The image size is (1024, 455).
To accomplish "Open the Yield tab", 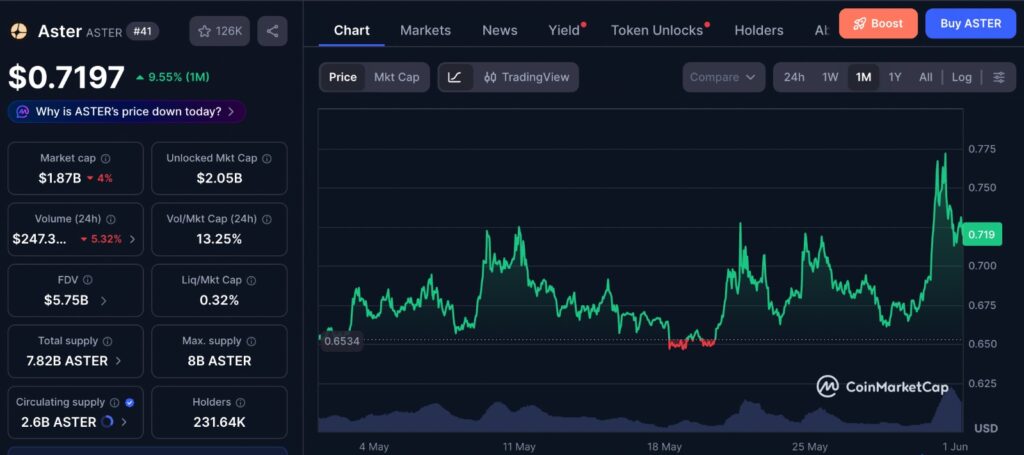I will (564, 30).
